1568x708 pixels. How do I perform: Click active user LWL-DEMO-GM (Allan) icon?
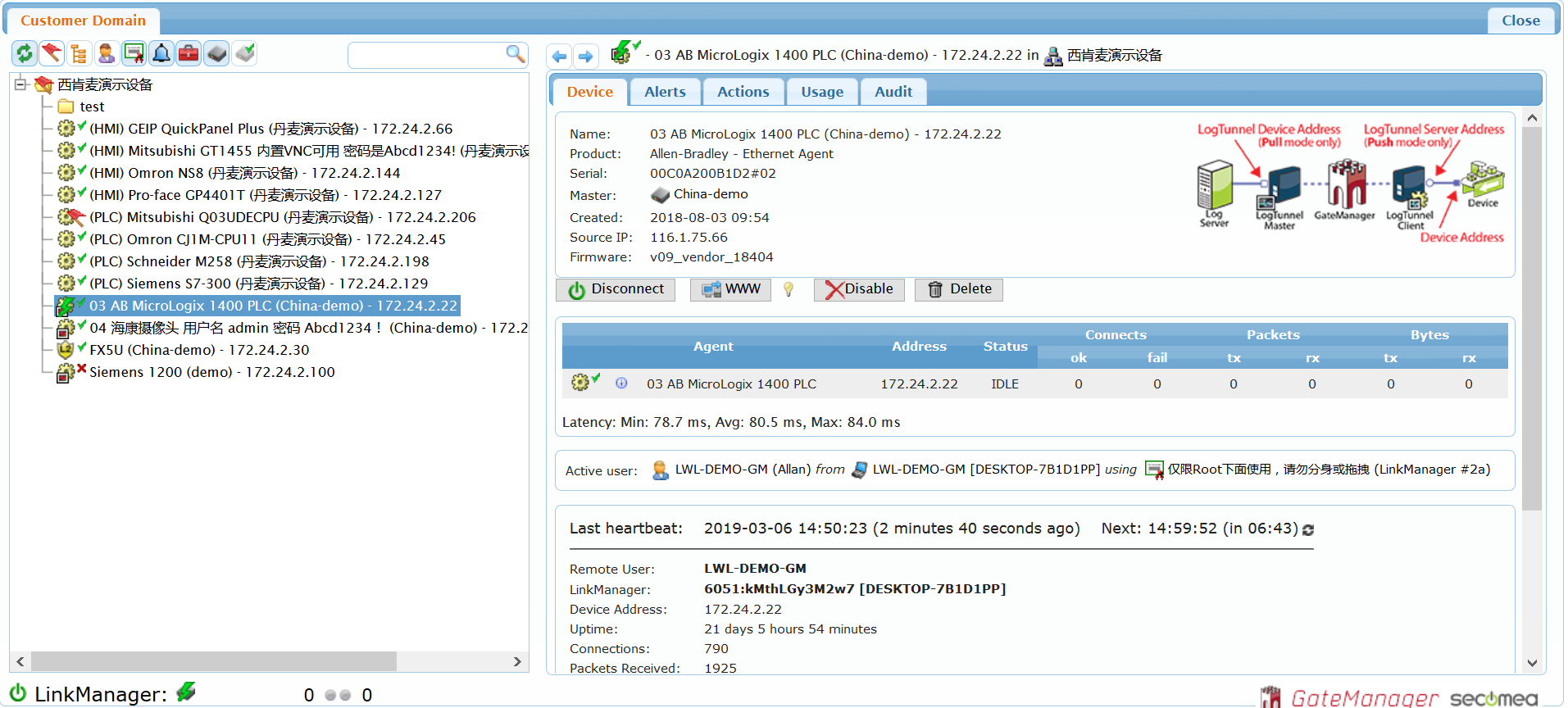(x=660, y=470)
